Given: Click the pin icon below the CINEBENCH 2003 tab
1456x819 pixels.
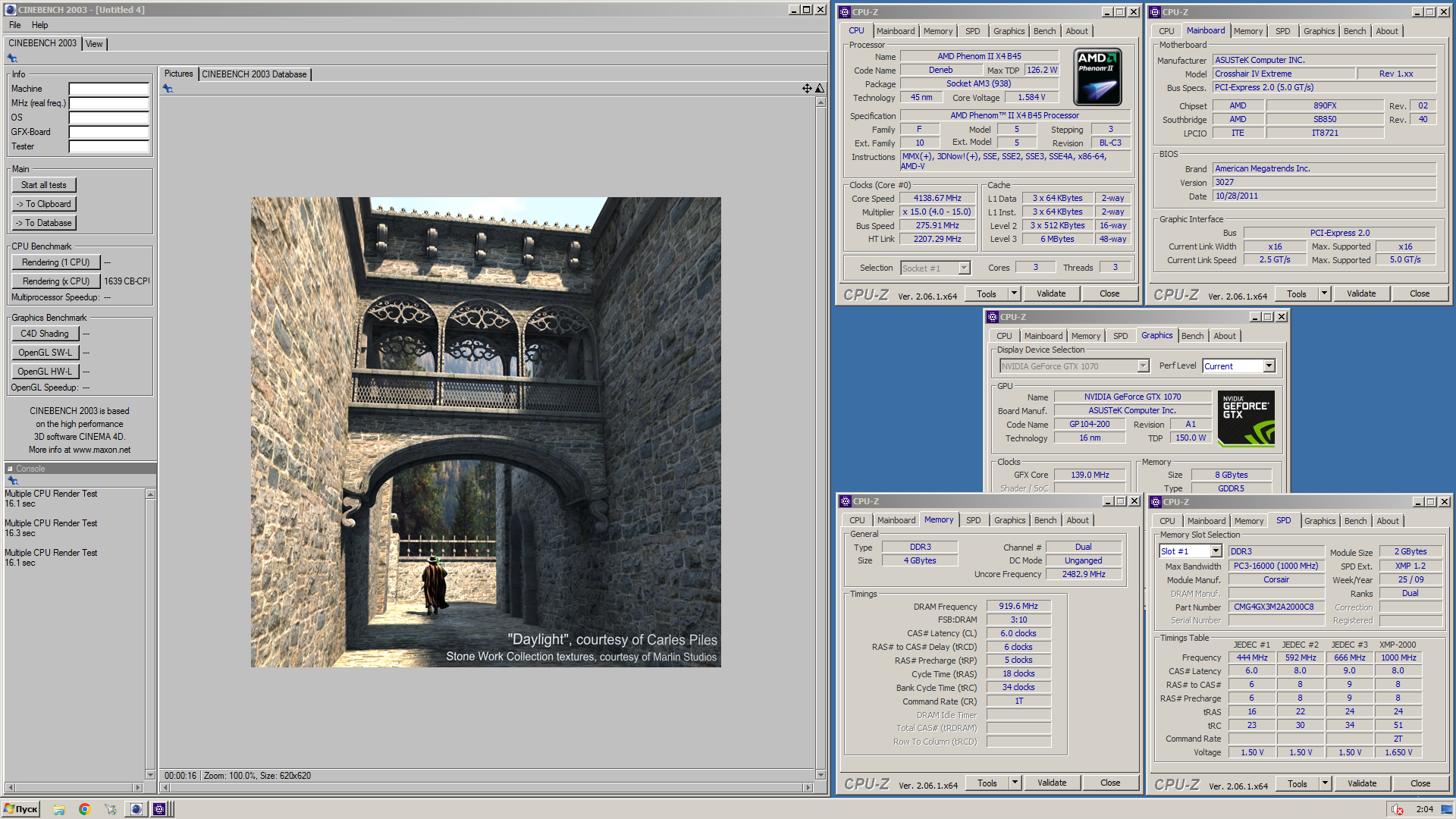Looking at the screenshot, I should click(x=12, y=58).
